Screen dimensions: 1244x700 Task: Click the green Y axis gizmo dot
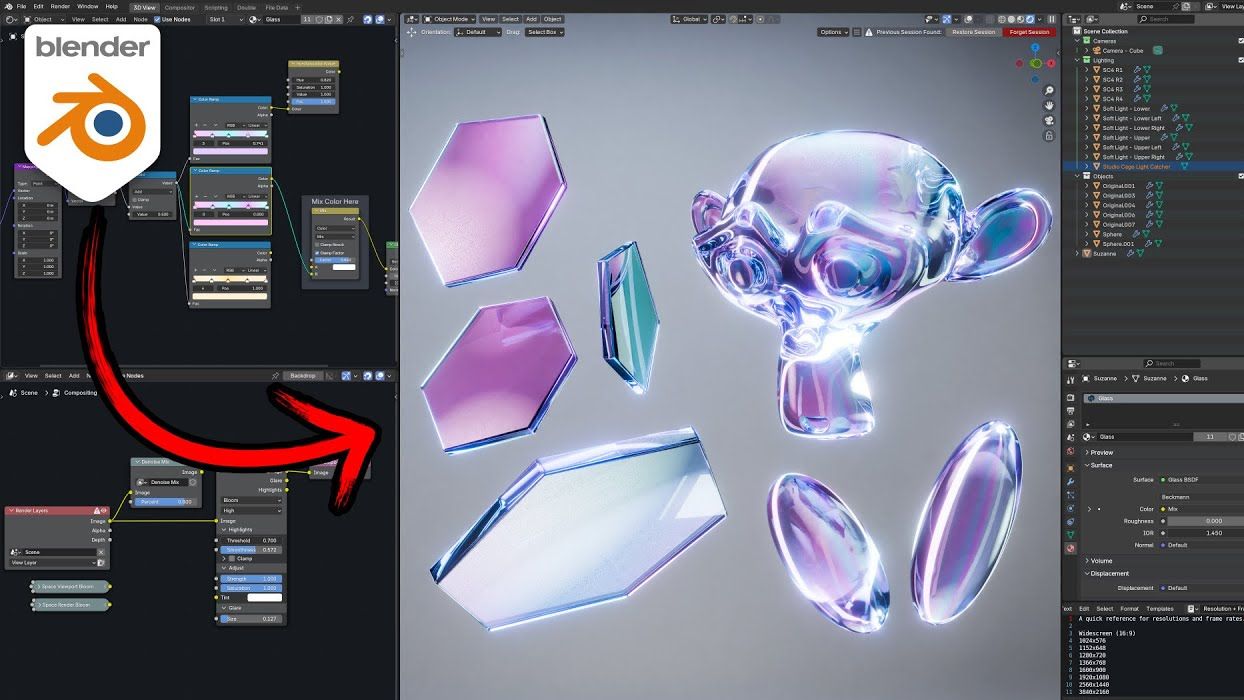(1036, 63)
